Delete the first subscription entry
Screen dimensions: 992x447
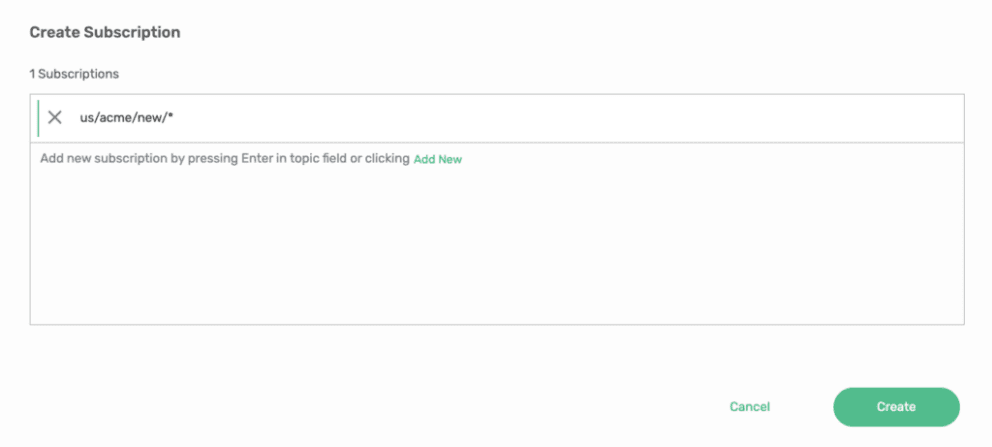(x=55, y=118)
